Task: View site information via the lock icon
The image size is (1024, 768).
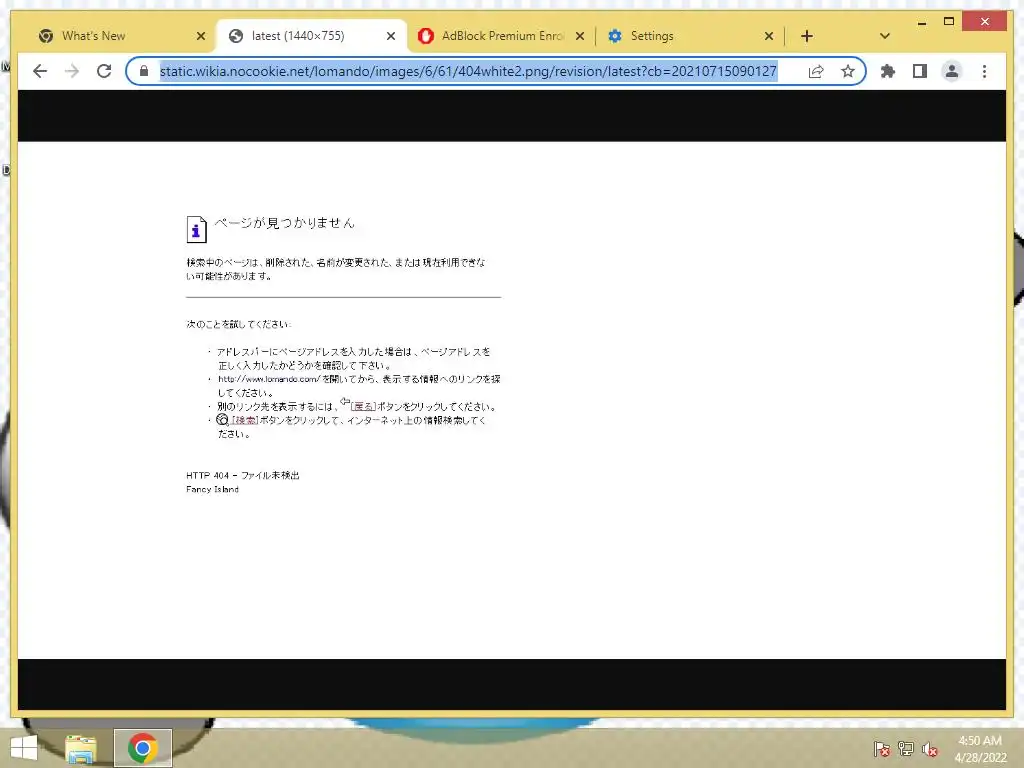Action: (144, 71)
